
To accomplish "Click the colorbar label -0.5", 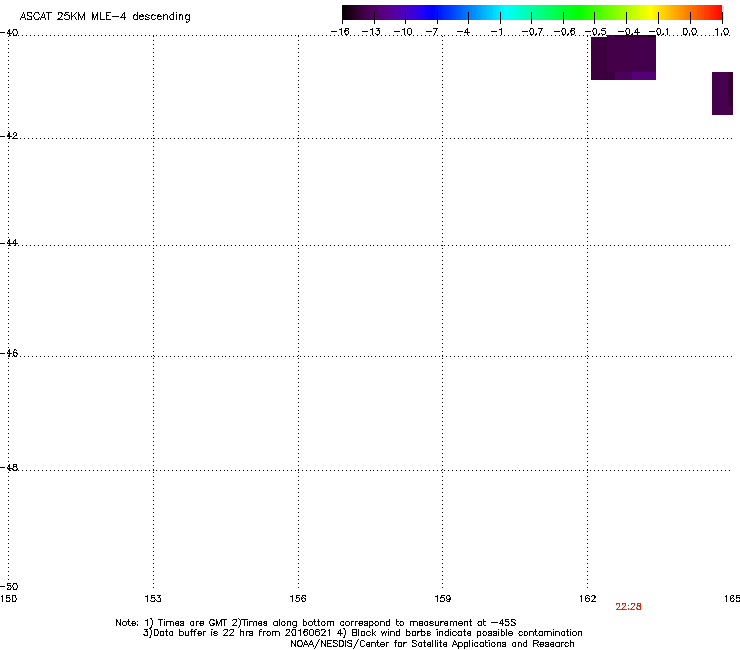I will pyautogui.click(x=596, y=32).
